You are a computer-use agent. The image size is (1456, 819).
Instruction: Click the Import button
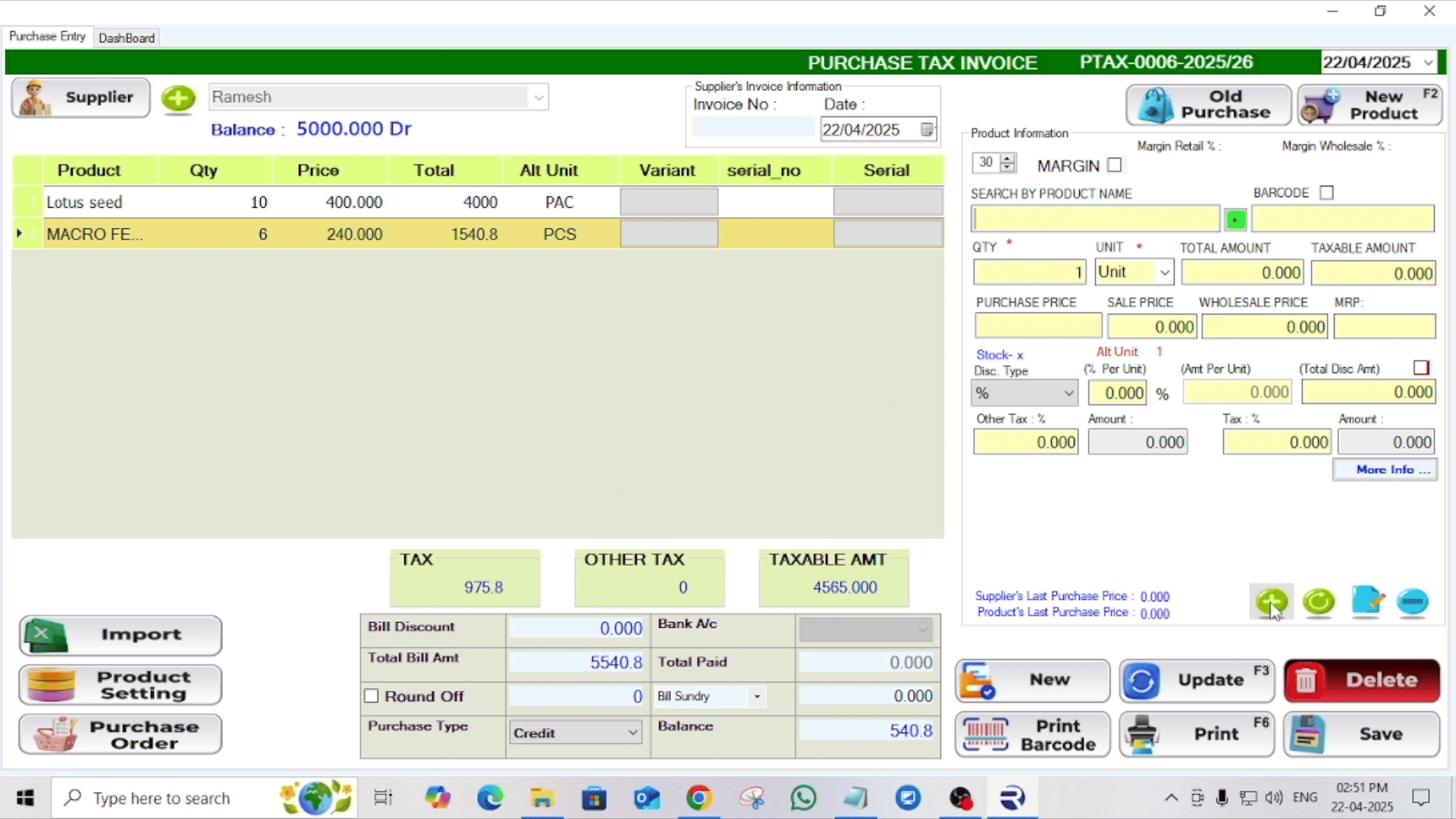click(x=121, y=635)
